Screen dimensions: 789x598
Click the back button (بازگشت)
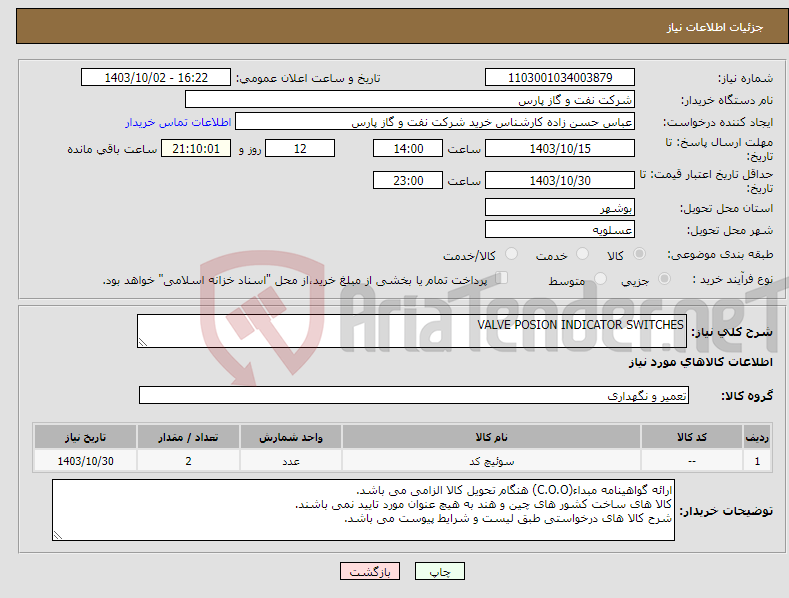pyautogui.click(x=370, y=571)
